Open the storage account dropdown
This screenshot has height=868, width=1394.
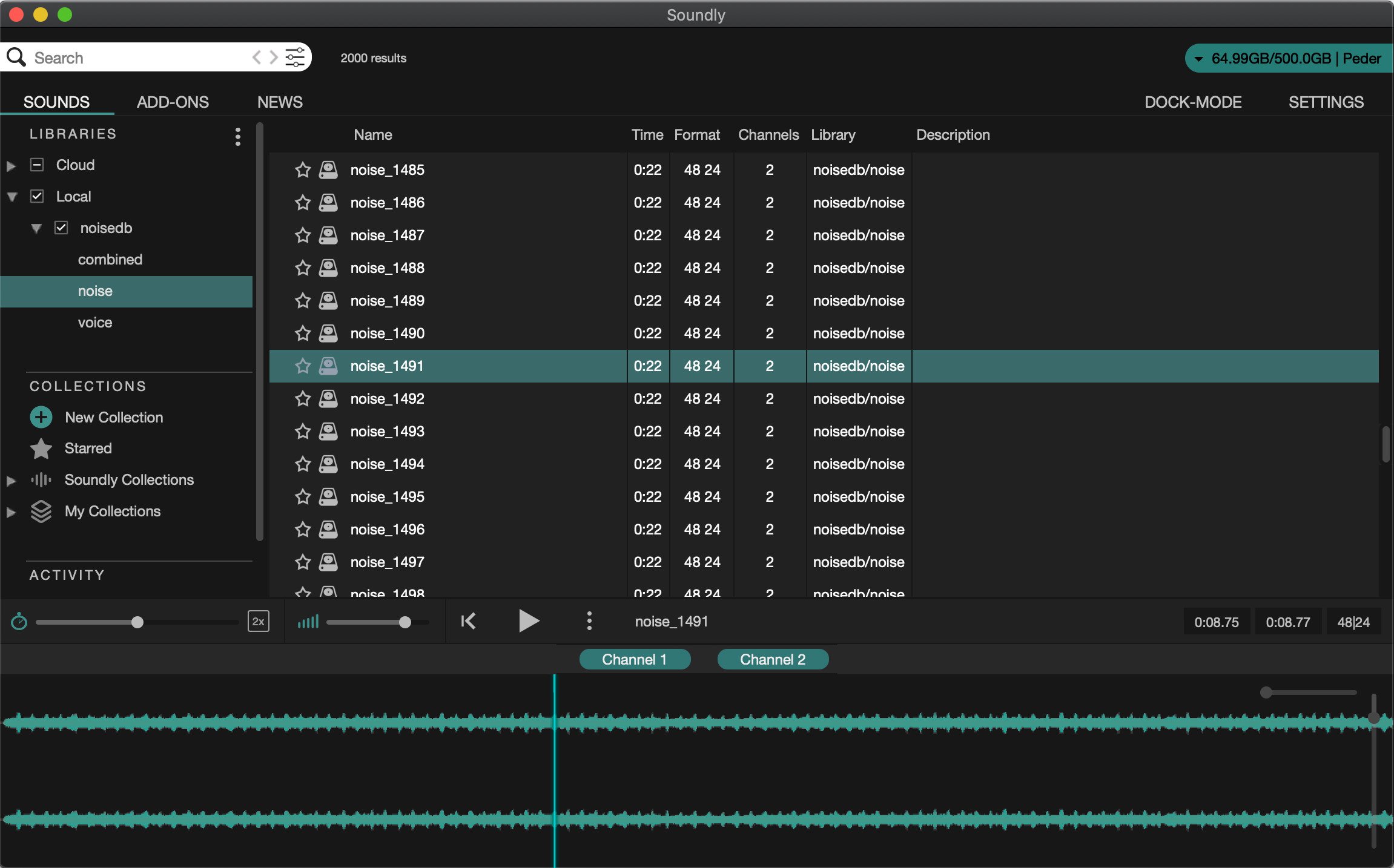click(x=1289, y=58)
